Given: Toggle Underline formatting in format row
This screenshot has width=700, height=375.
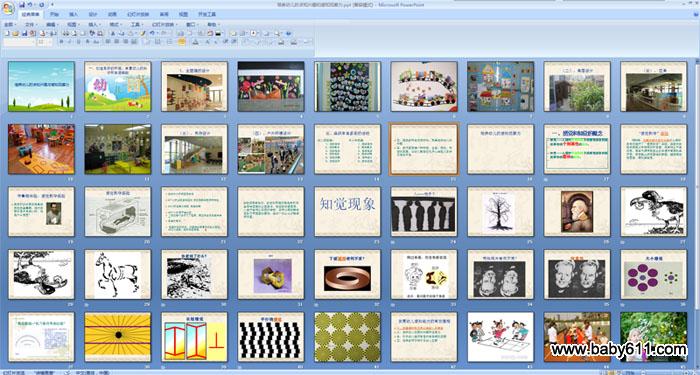Looking at the screenshot, I should [79, 42].
